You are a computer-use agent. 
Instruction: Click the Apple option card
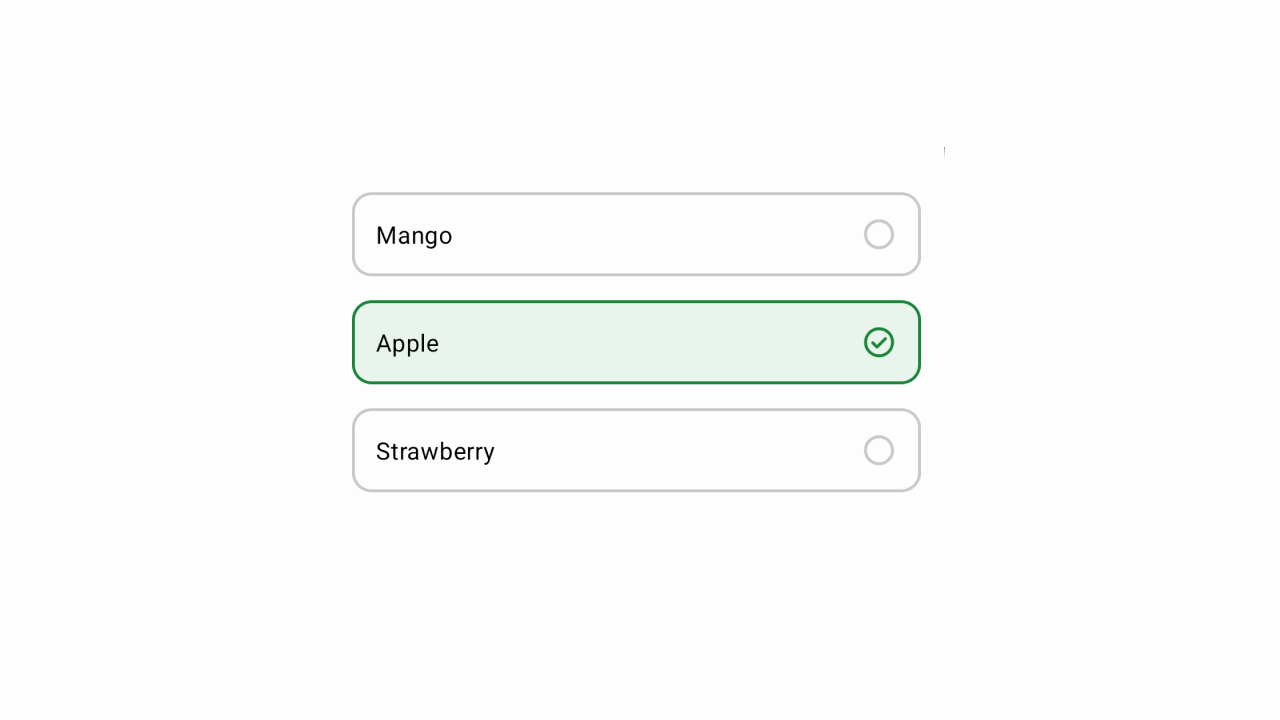point(636,342)
